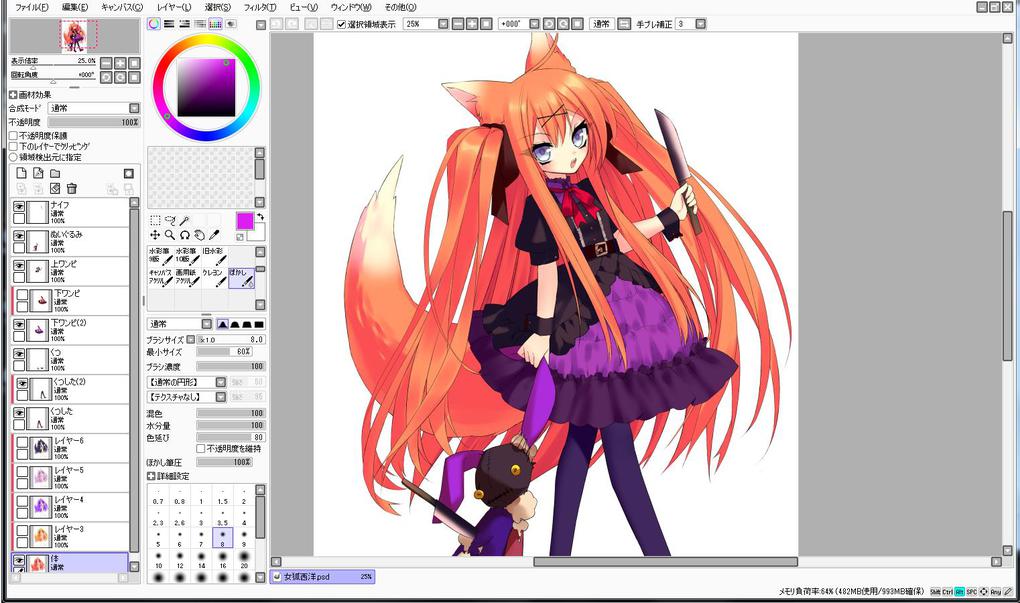Delete the selected layer with trash icon
Image resolution: width=1020 pixels, height=603 pixels.
tap(72, 189)
